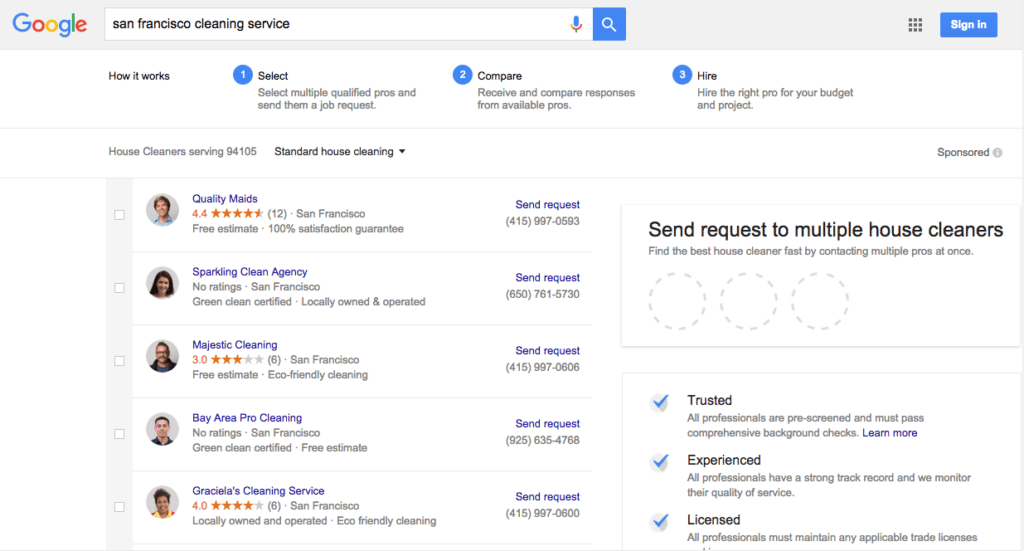Image resolution: width=1024 pixels, height=551 pixels.
Task: Click the How it works label
Action: point(138,76)
